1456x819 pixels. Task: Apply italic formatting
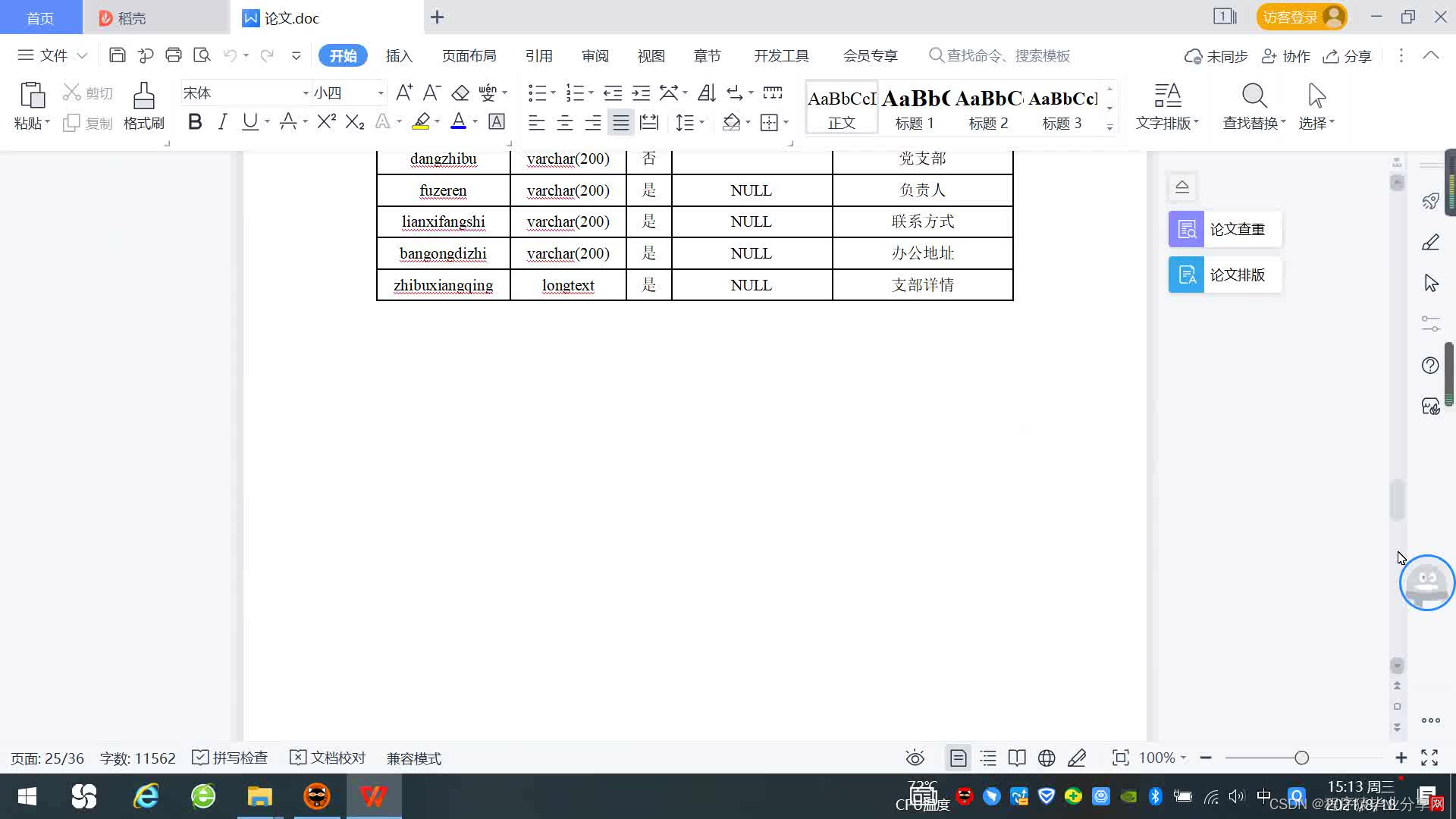[222, 121]
